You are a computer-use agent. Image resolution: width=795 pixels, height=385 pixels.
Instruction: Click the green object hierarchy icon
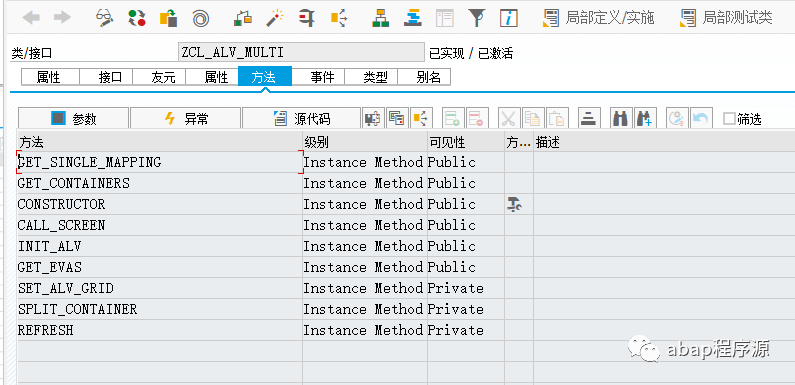[380, 18]
